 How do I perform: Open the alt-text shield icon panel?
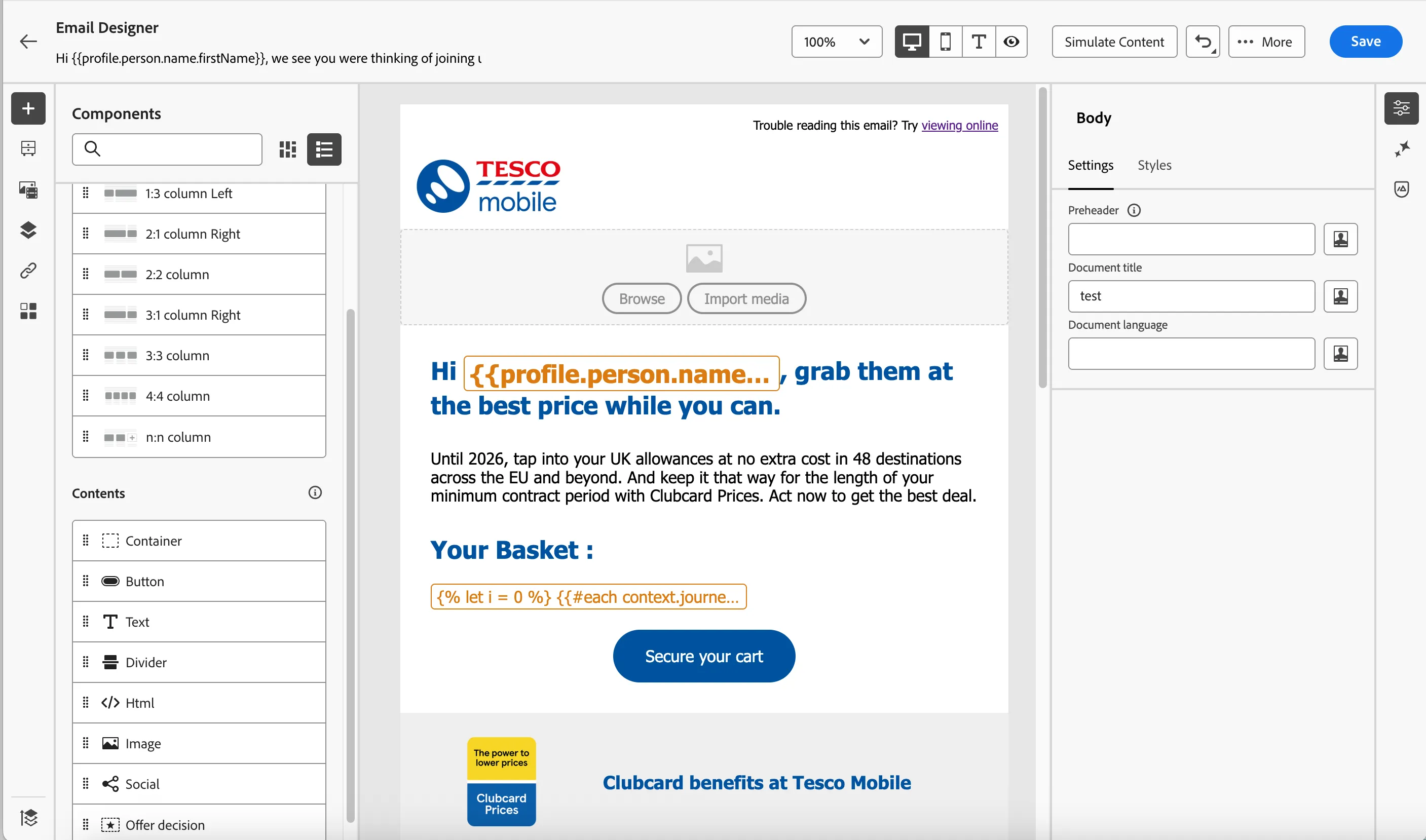pyautogui.click(x=1401, y=189)
